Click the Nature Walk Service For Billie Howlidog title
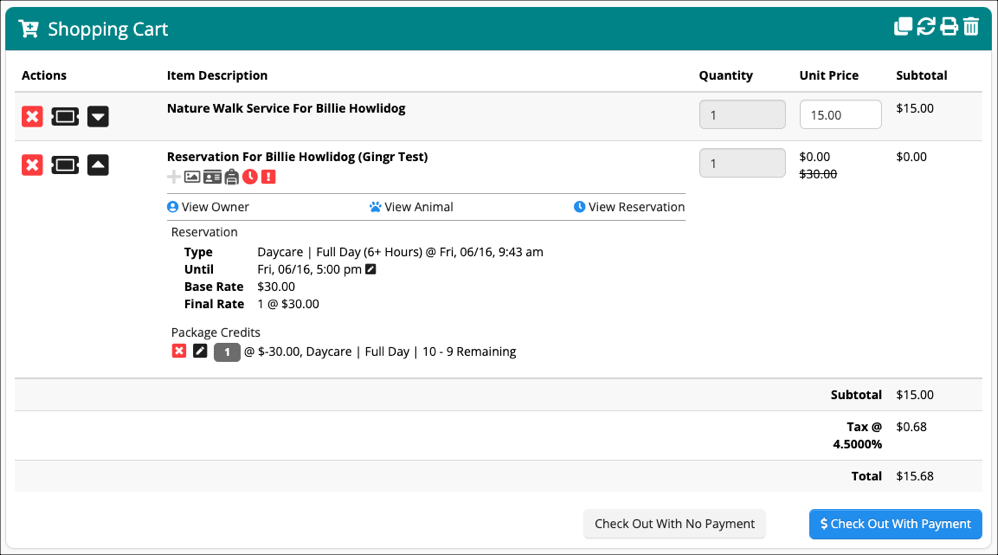 point(286,108)
